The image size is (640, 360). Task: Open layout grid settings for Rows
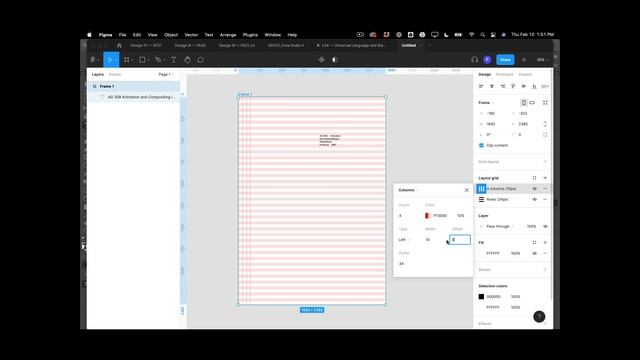(481, 199)
